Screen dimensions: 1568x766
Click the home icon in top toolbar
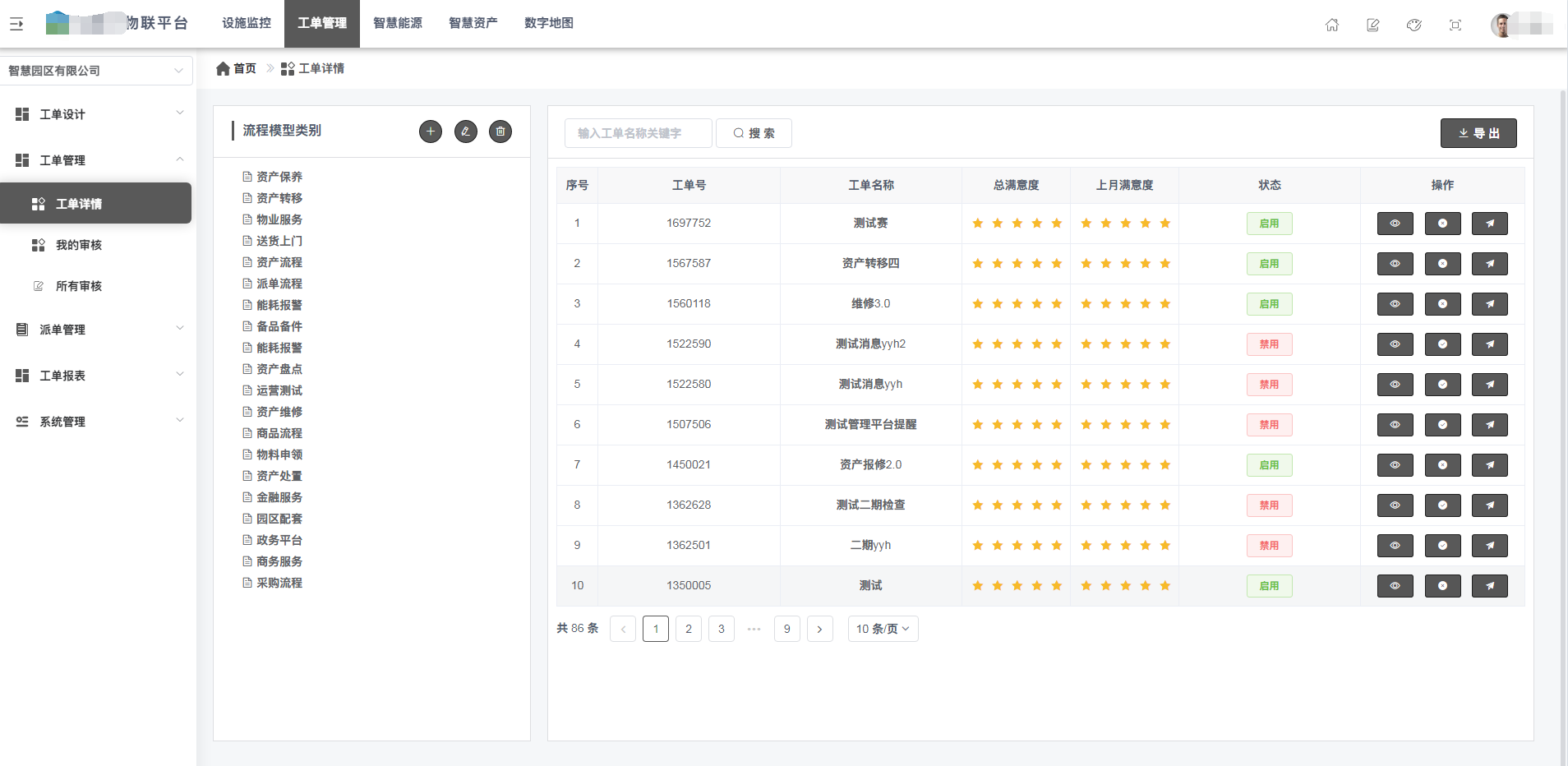[1332, 25]
